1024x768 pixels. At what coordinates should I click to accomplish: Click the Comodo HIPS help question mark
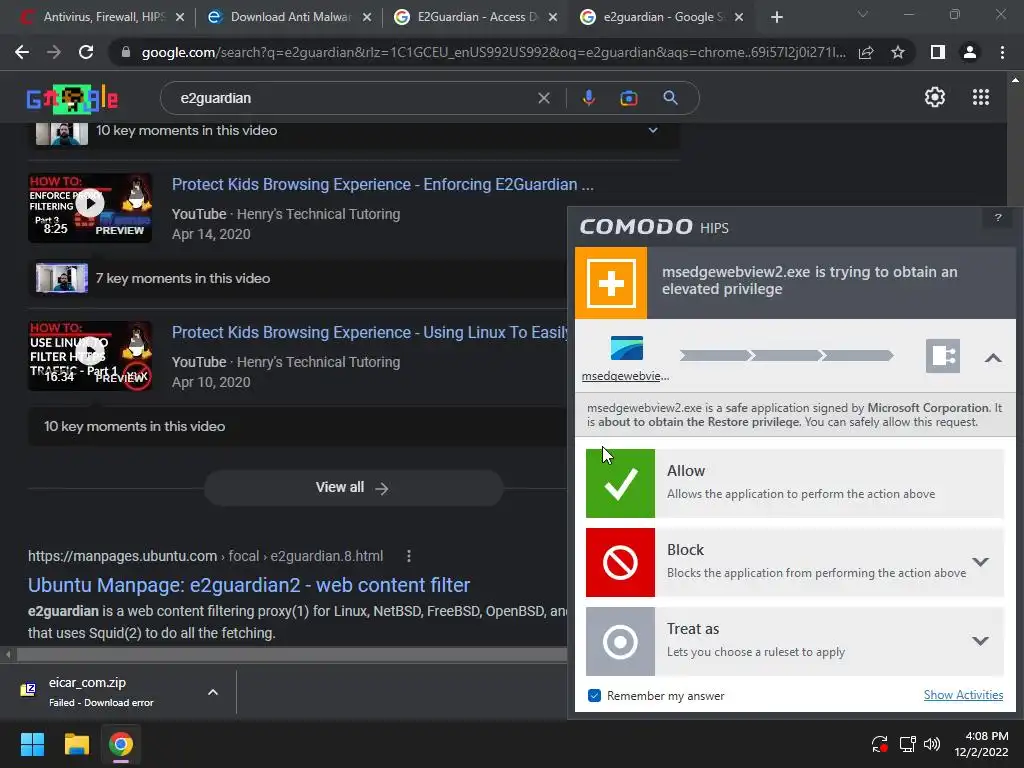point(998,217)
